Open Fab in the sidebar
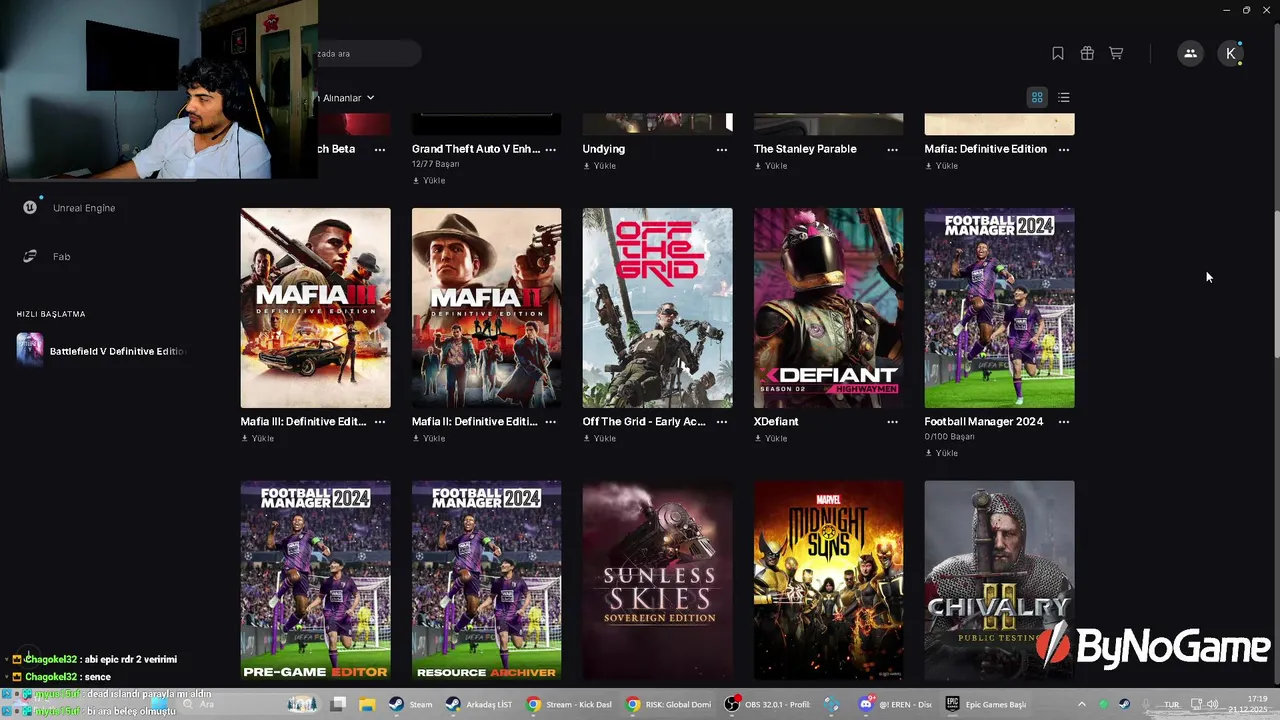Screen dimensions: 1280x720 pyautogui.click(x=61, y=257)
